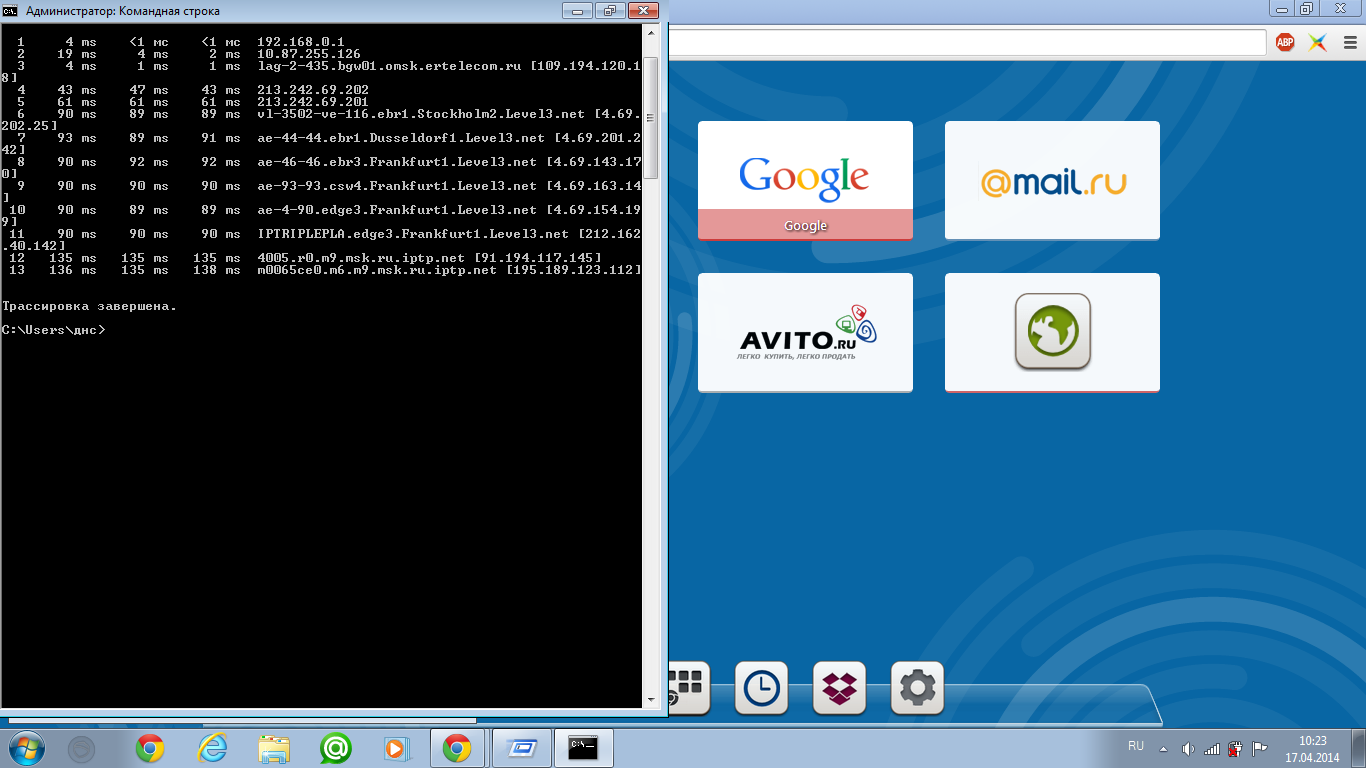Click the 10.87.255.126 hop address

click(309, 53)
